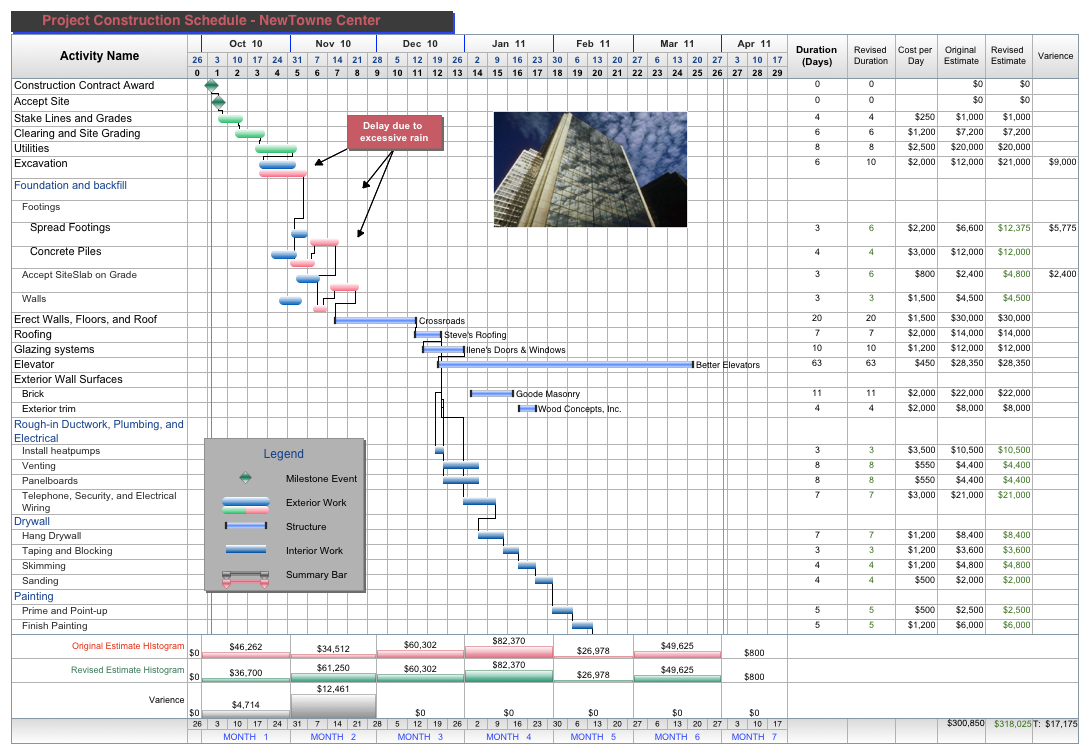
Task: Open the Foundation and backfill section header
Action: pos(70,185)
